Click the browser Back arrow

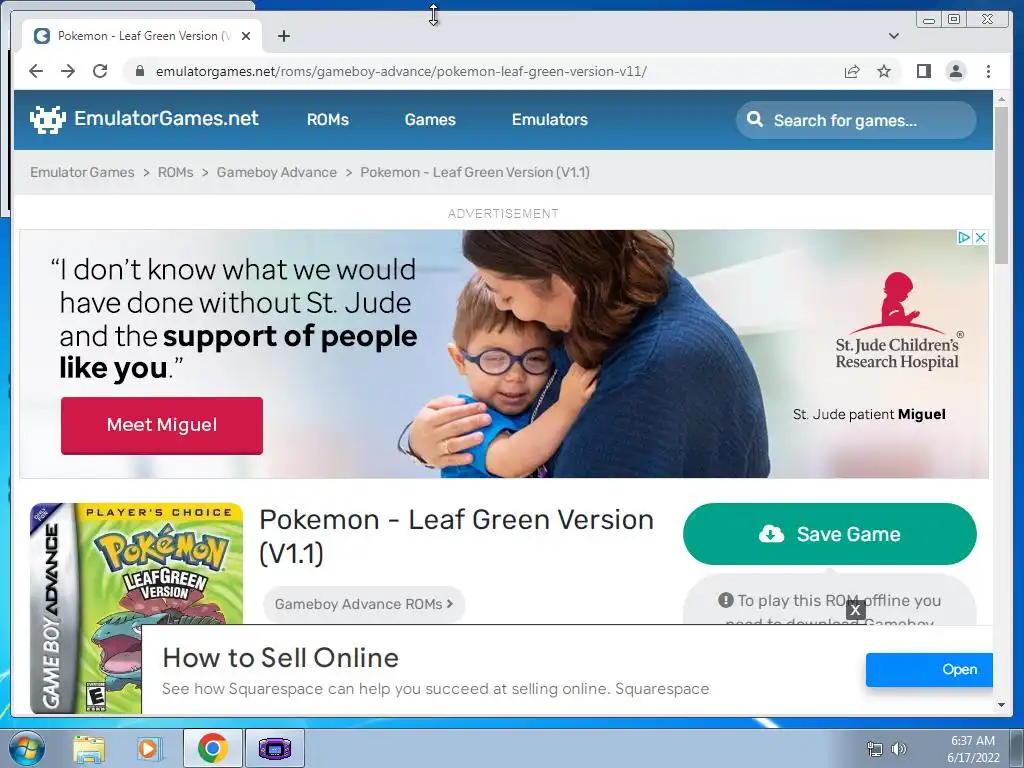[x=36, y=71]
